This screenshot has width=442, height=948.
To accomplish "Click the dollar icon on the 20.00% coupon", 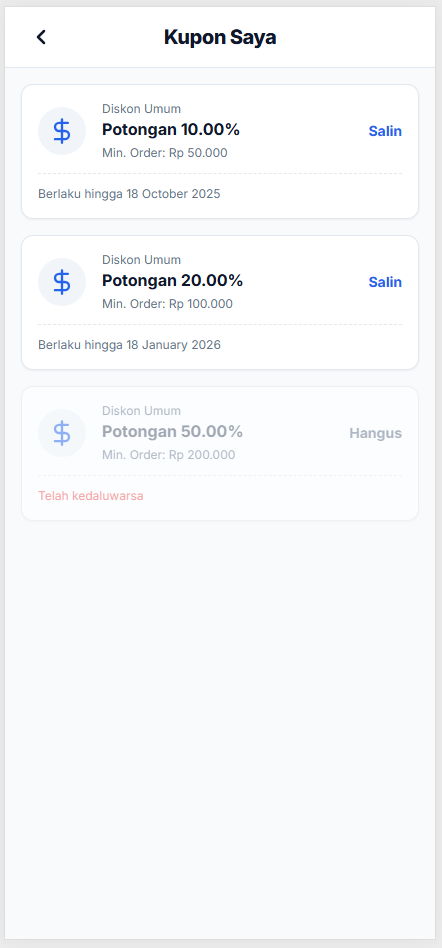I will [x=62, y=282].
